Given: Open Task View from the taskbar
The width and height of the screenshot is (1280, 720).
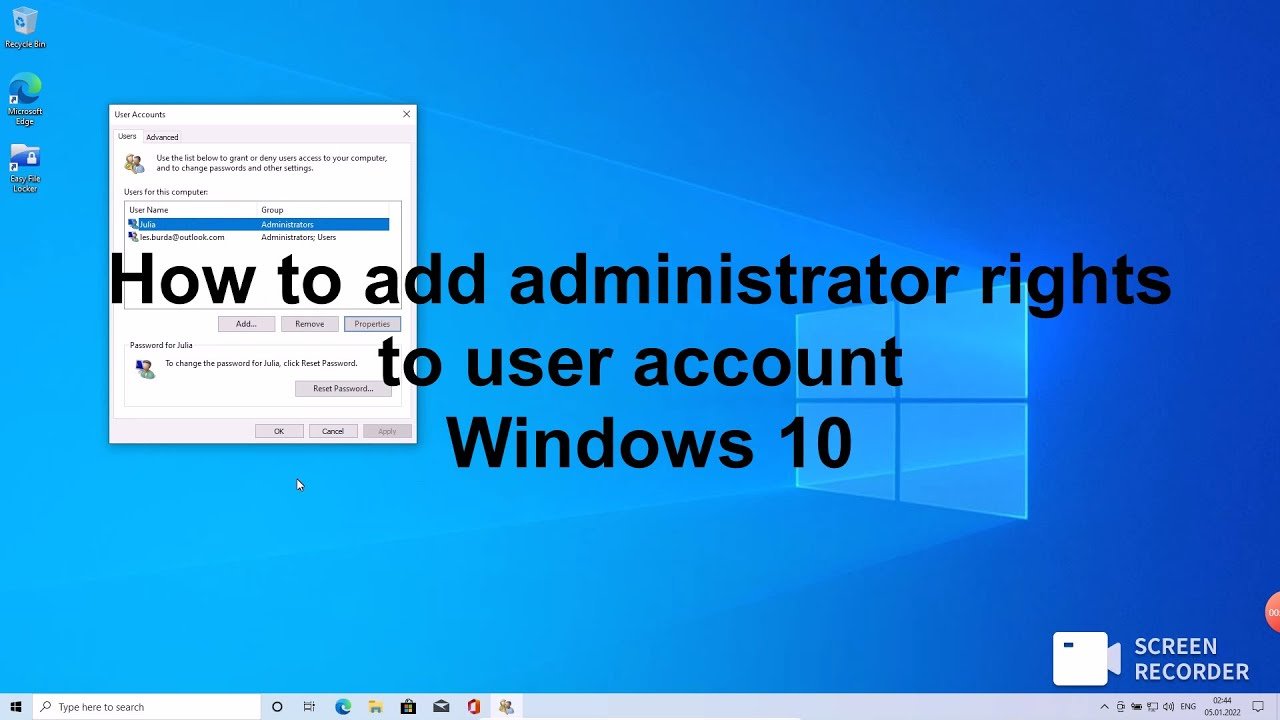Looking at the screenshot, I should click(x=309, y=707).
